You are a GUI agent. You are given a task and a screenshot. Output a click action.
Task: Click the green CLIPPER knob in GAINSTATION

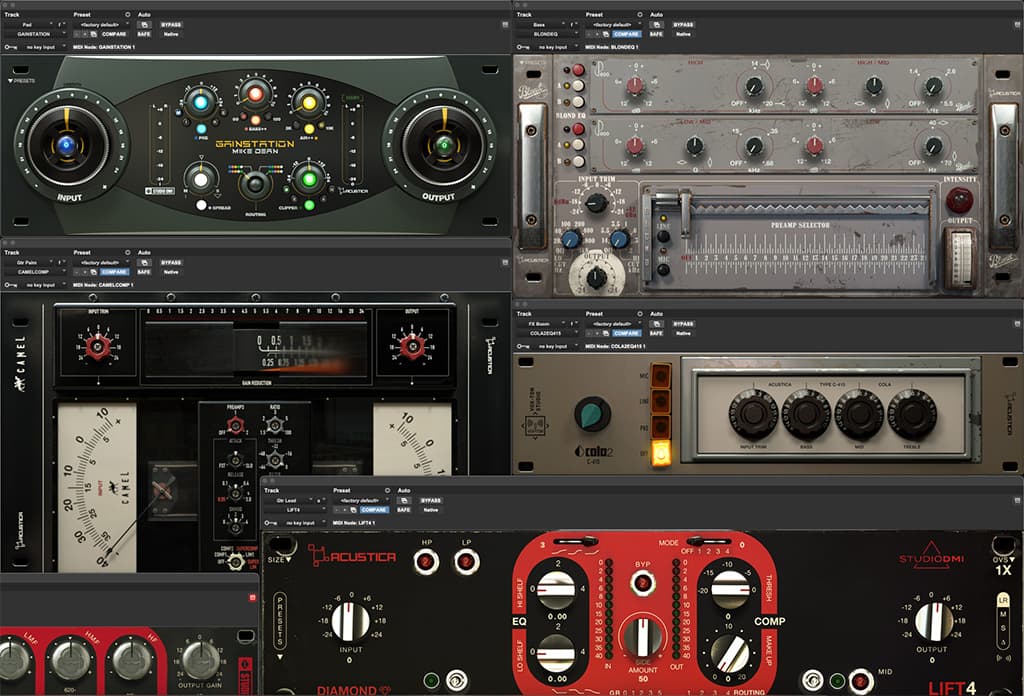(309, 179)
